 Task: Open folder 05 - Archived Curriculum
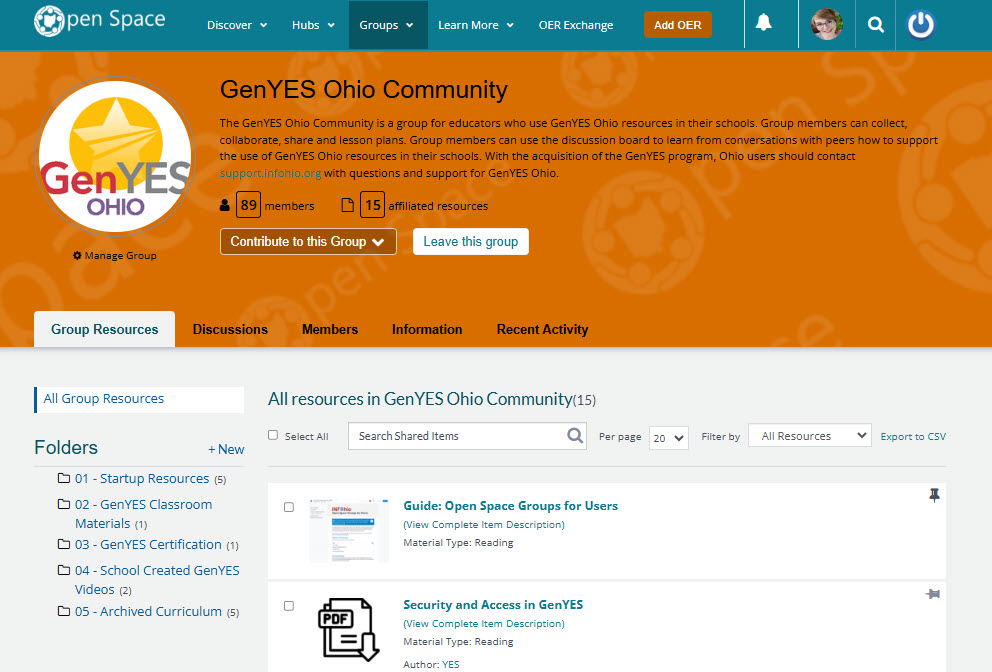148,611
